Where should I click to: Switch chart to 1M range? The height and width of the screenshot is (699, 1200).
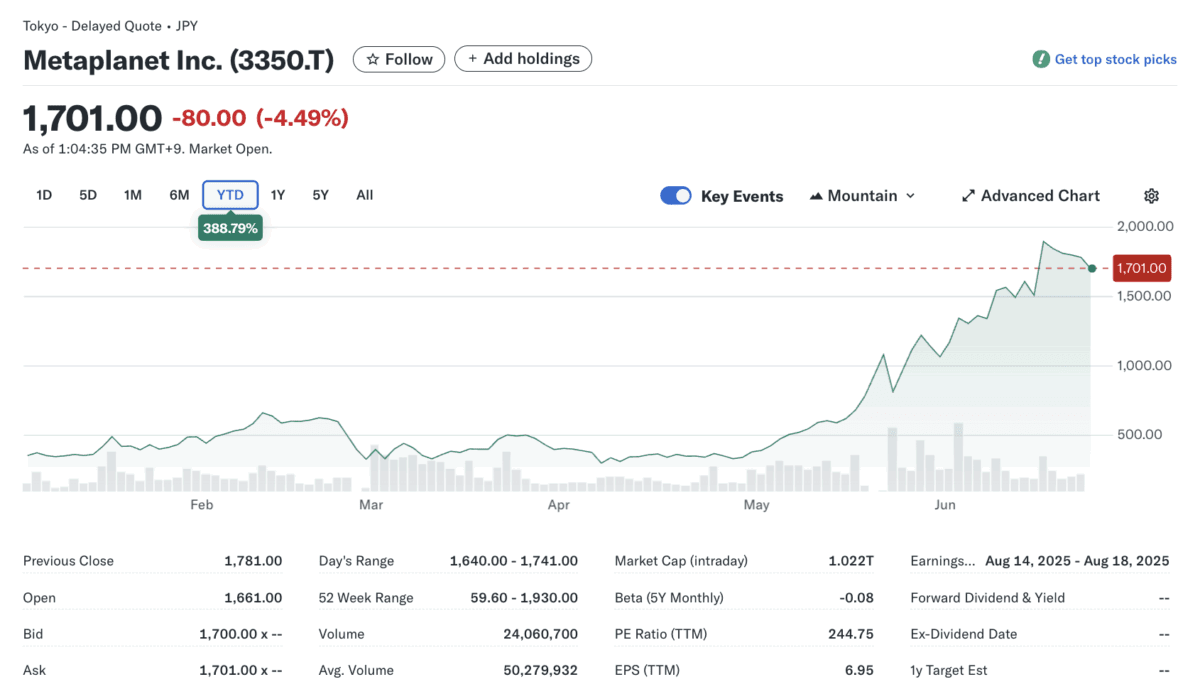click(x=133, y=195)
